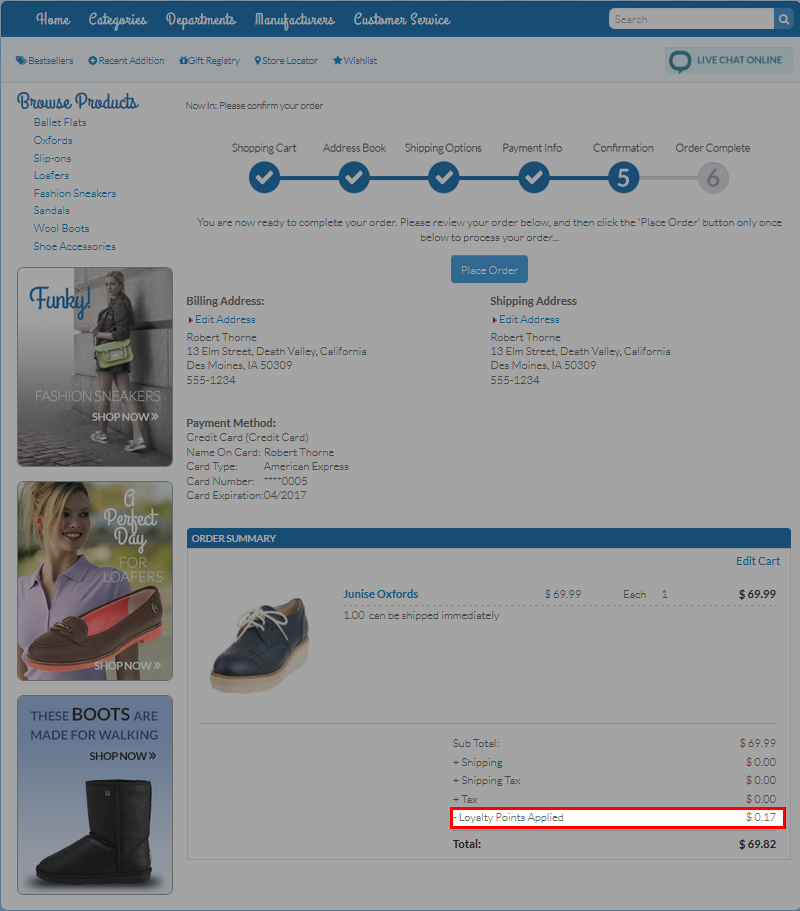Edit the billing address
This screenshot has height=911, width=800.
pyautogui.click(x=225, y=320)
